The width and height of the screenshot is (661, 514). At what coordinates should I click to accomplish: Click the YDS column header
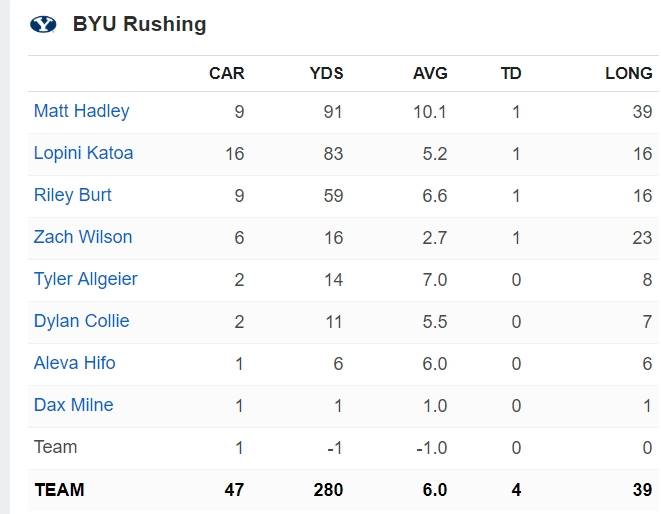326,73
